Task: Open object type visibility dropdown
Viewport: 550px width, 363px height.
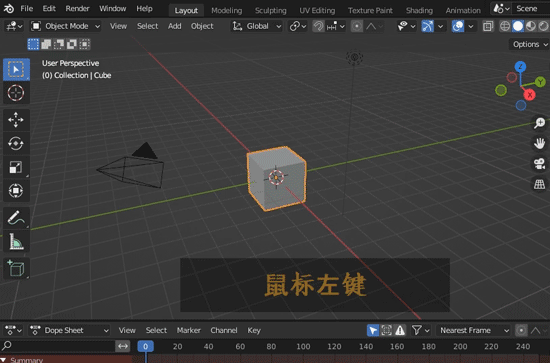Action: [406, 26]
